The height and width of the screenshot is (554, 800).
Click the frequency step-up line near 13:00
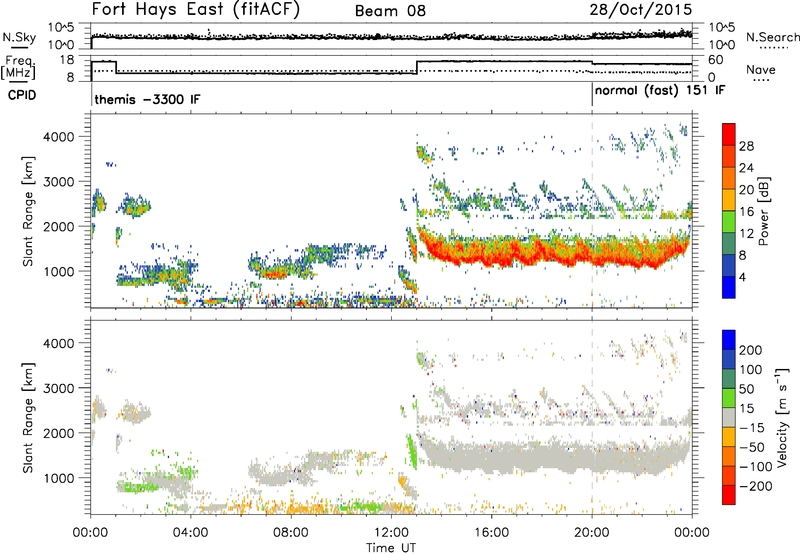[x=417, y=67]
